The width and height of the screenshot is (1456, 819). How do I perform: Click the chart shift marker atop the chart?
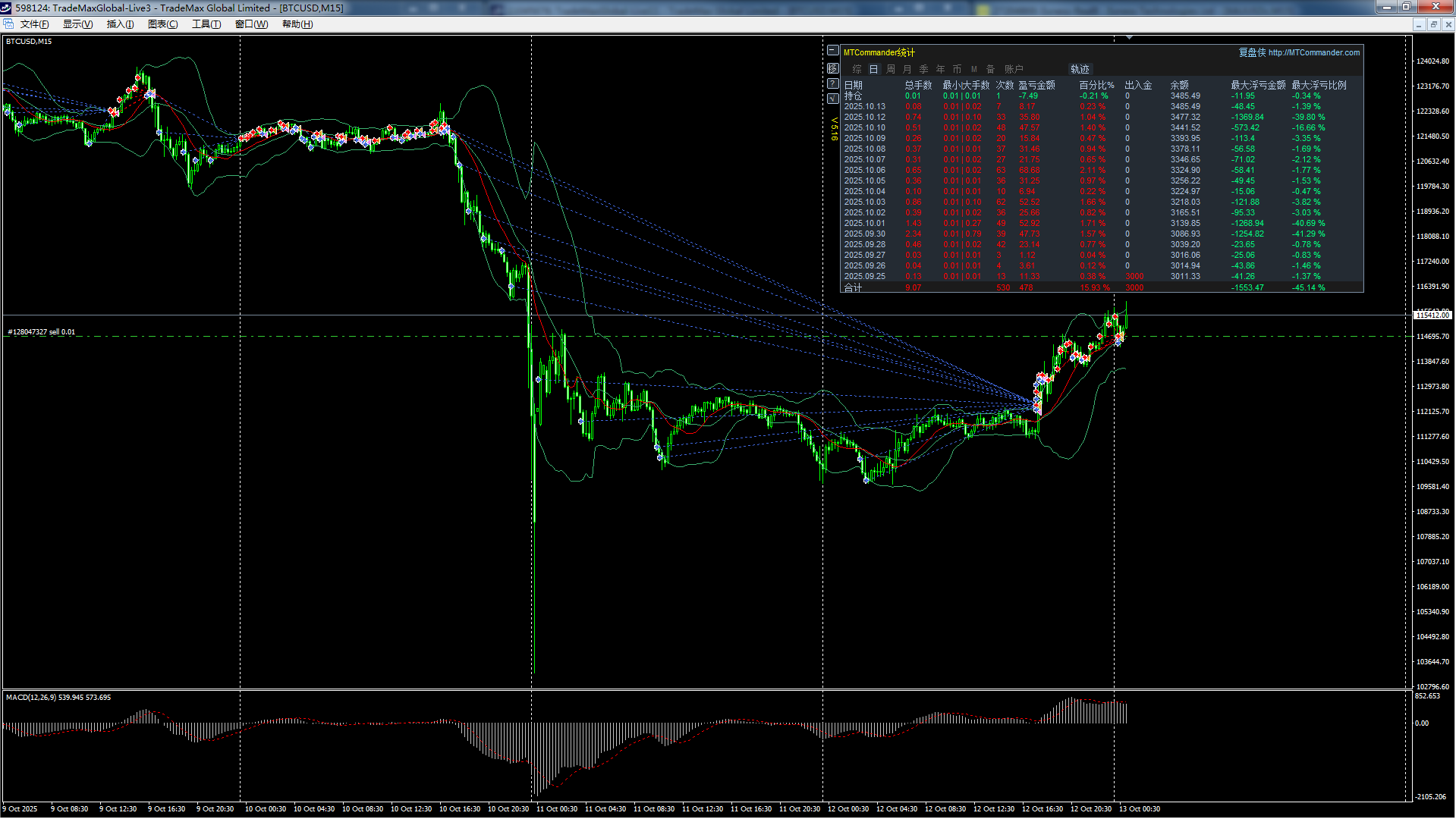(x=1129, y=37)
